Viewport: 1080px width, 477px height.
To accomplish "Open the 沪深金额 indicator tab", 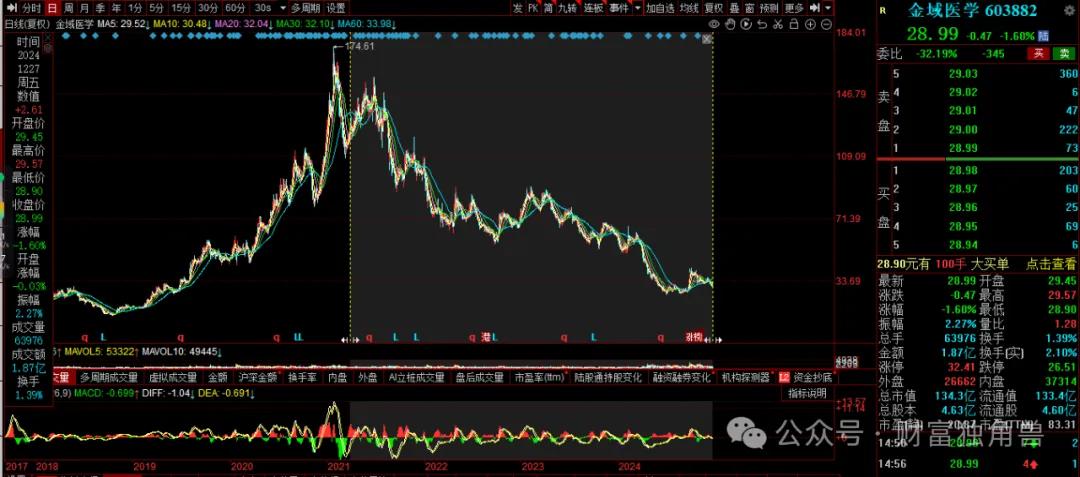I will (x=258, y=377).
